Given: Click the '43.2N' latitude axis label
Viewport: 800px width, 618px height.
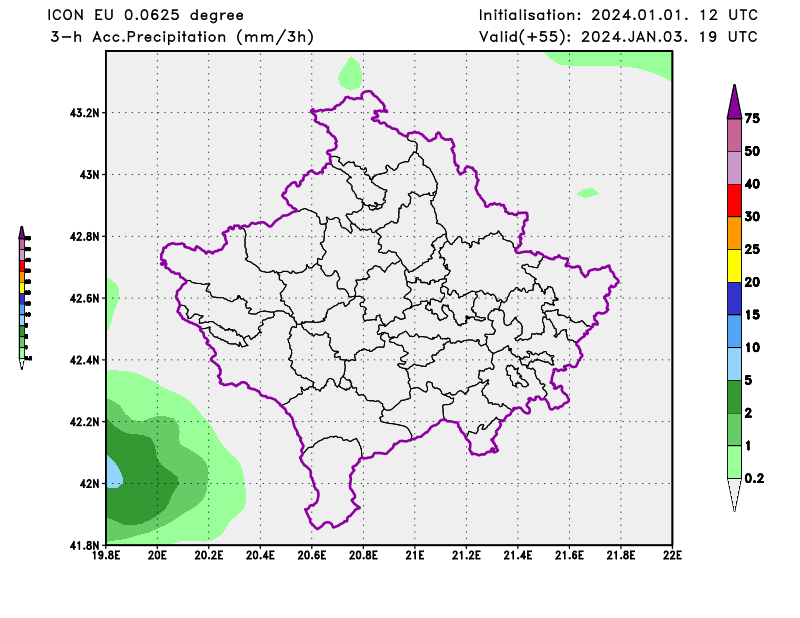Looking at the screenshot, I should (x=85, y=112).
